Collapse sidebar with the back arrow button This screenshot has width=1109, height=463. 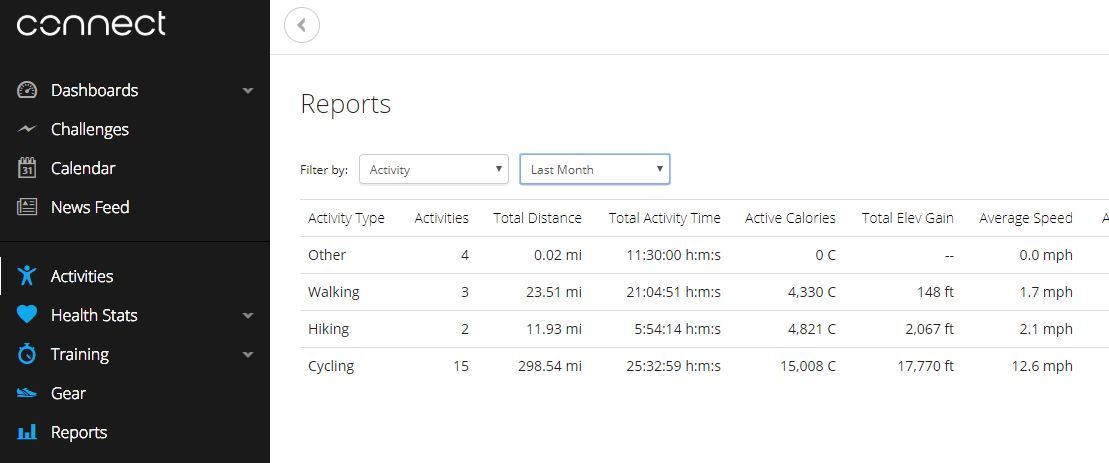coord(302,26)
